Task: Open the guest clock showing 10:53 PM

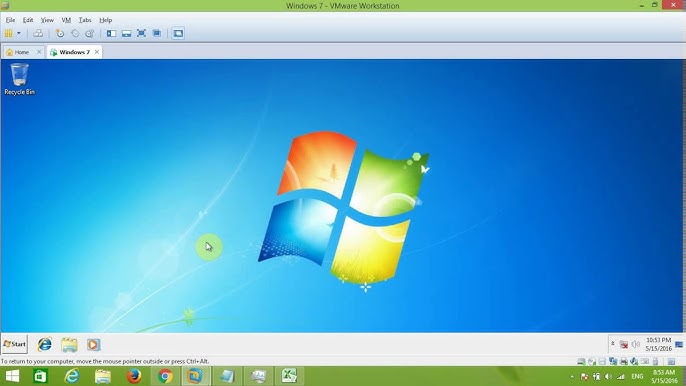Action: 658,344
